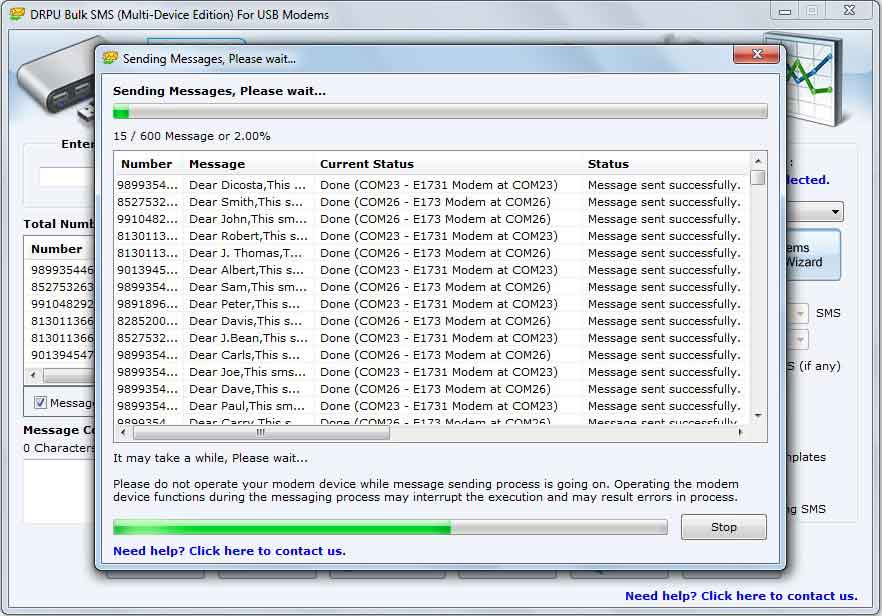
Task: Click the message table horizontal scrollbar thumb
Action: pos(261,433)
